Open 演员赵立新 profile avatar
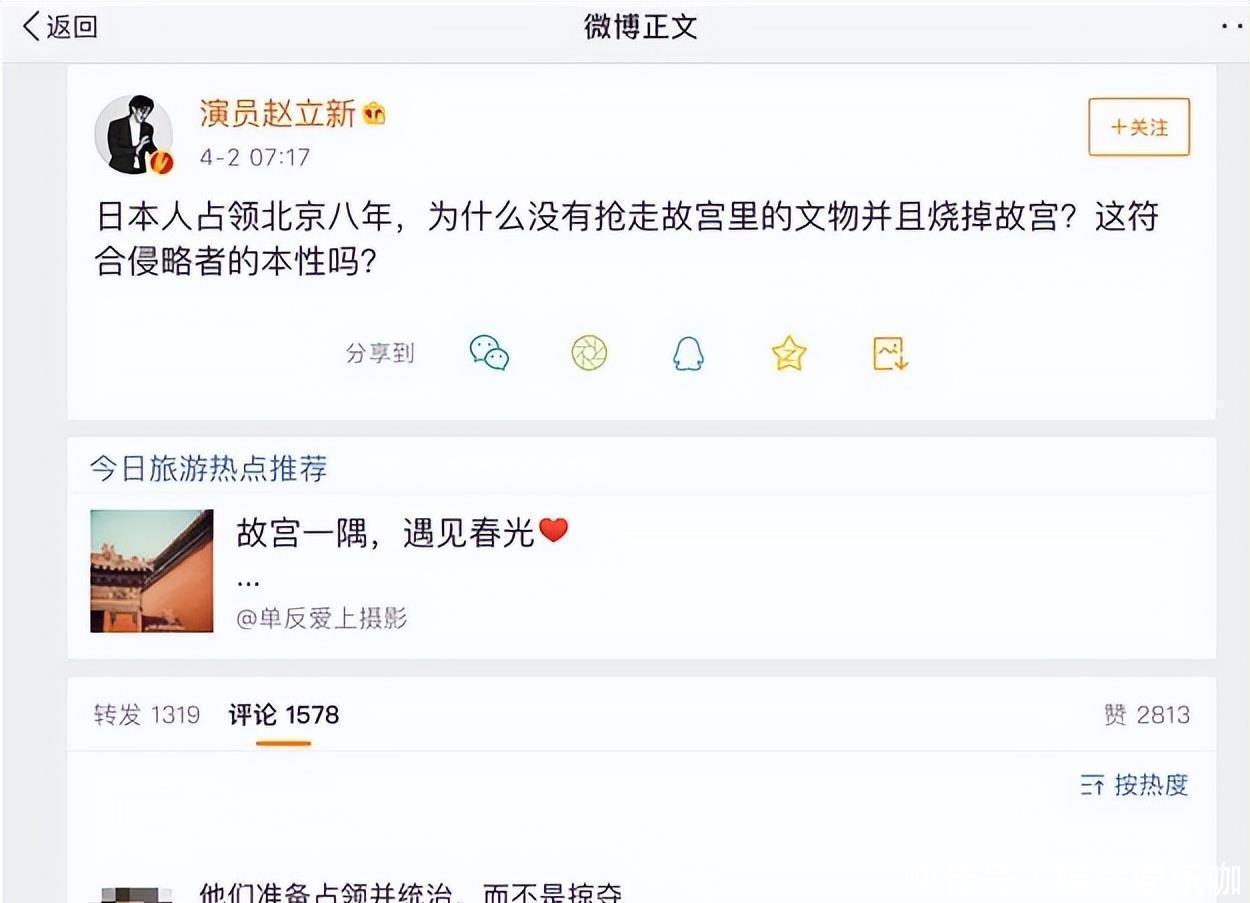The height and width of the screenshot is (903, 1250). click(134, 135)
